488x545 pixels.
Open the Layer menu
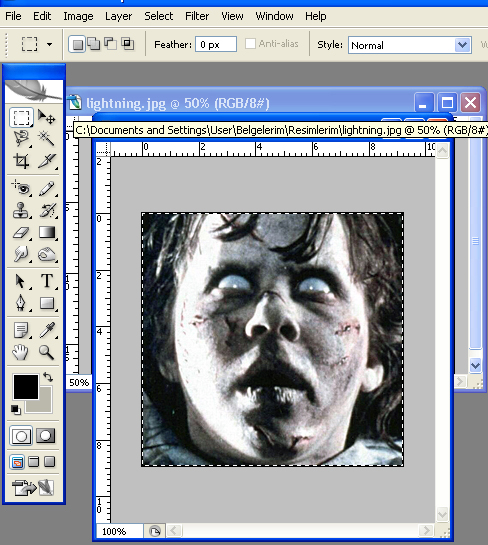pos(119,16)
